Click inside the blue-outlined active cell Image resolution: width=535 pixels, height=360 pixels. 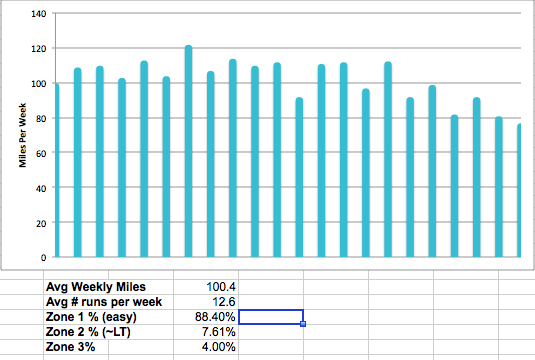tap(271, 317)
